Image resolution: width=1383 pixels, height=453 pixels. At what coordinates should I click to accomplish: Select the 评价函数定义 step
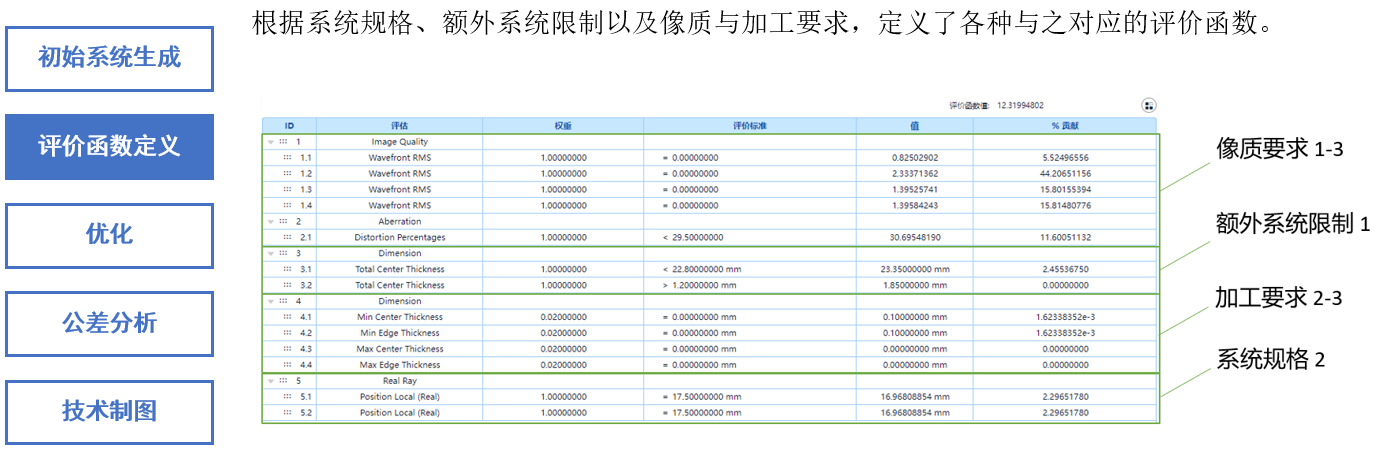109,146
